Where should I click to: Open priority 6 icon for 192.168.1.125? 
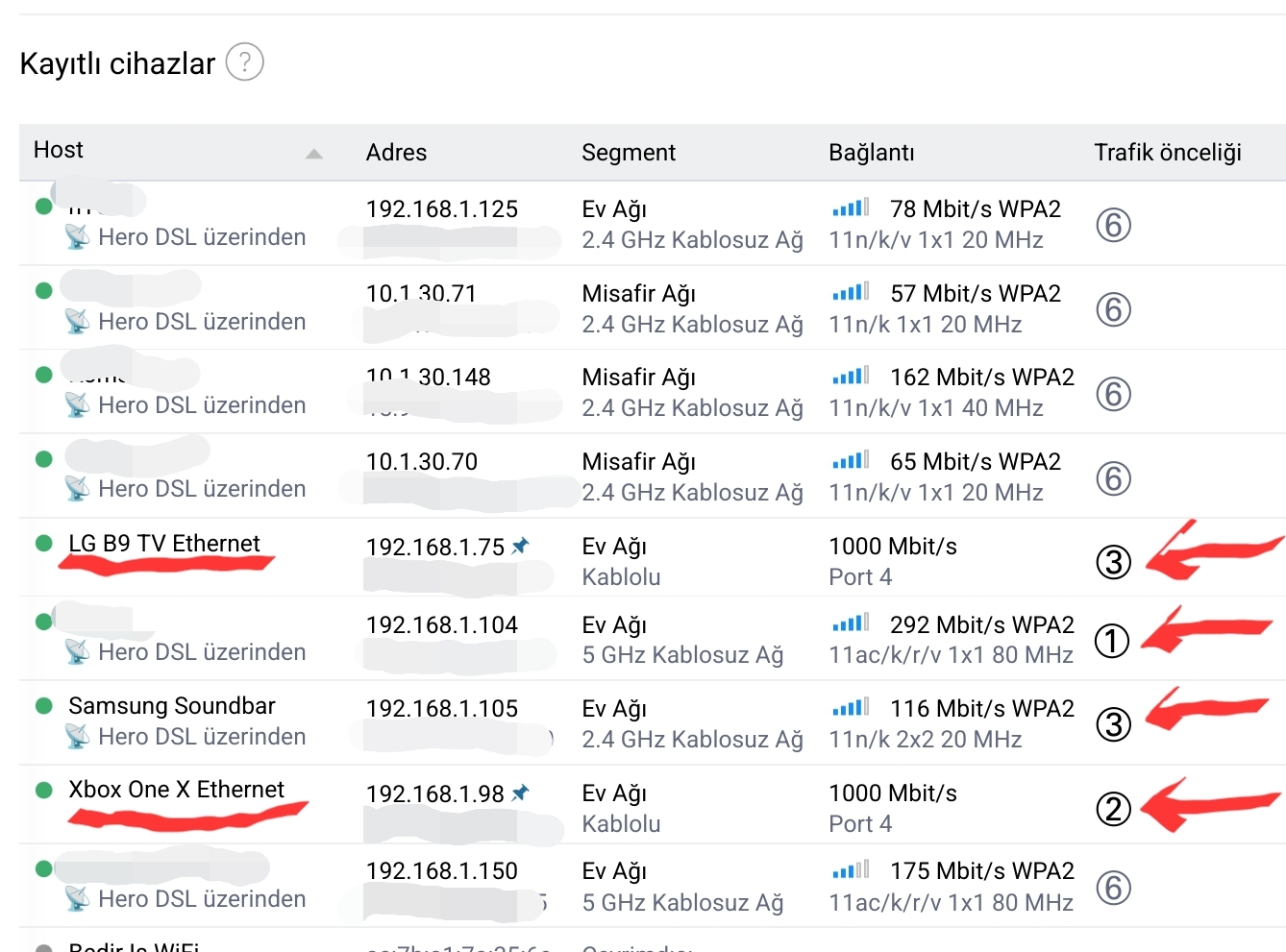(1113, 225)
